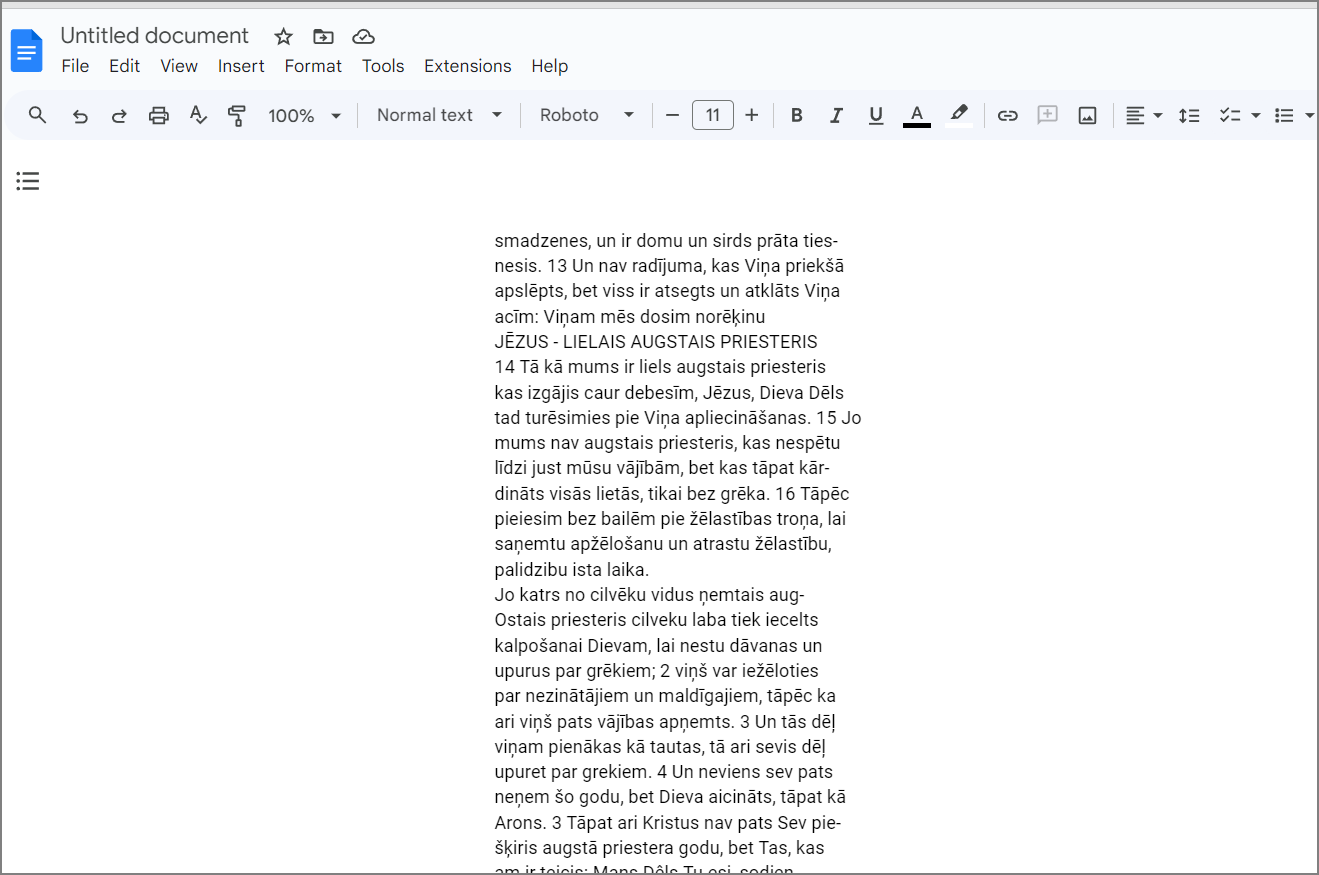Screen dimensions: 1319x875
Task: Click the line starting '14 Tā kā mums'
Action: coord(660,367)
